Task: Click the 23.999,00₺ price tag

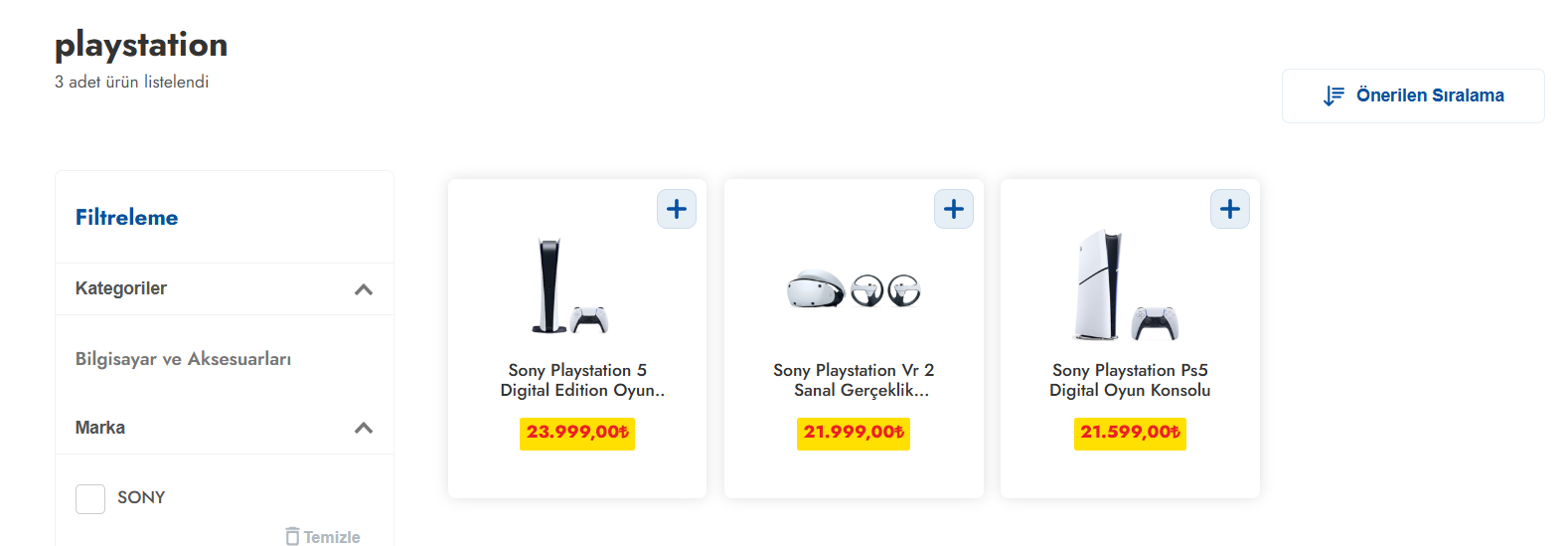Action: pos(577,433)
